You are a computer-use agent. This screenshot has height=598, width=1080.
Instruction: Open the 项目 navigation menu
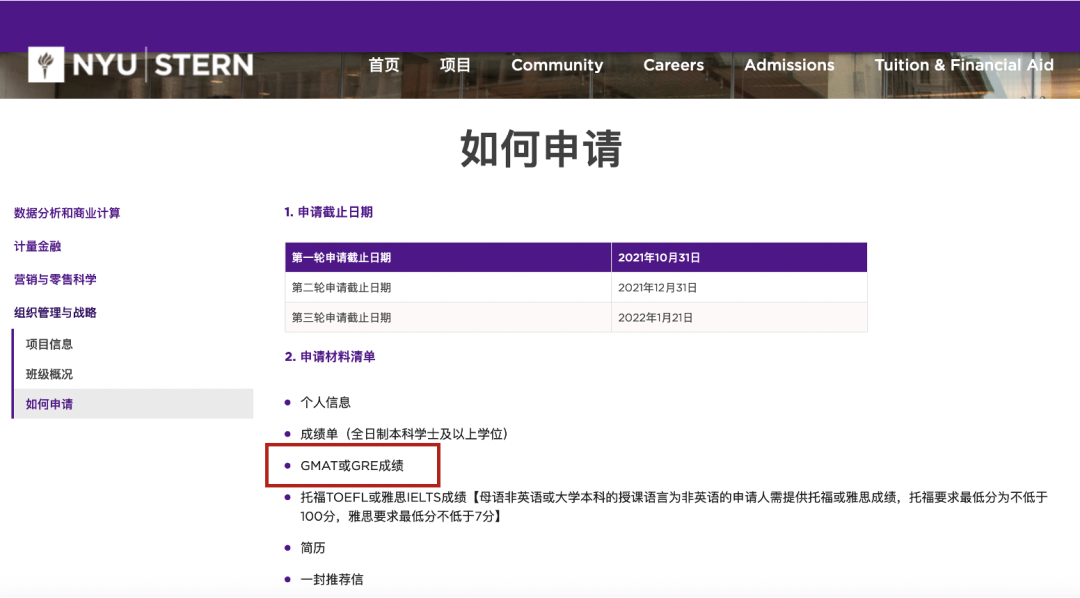[455, 65]
